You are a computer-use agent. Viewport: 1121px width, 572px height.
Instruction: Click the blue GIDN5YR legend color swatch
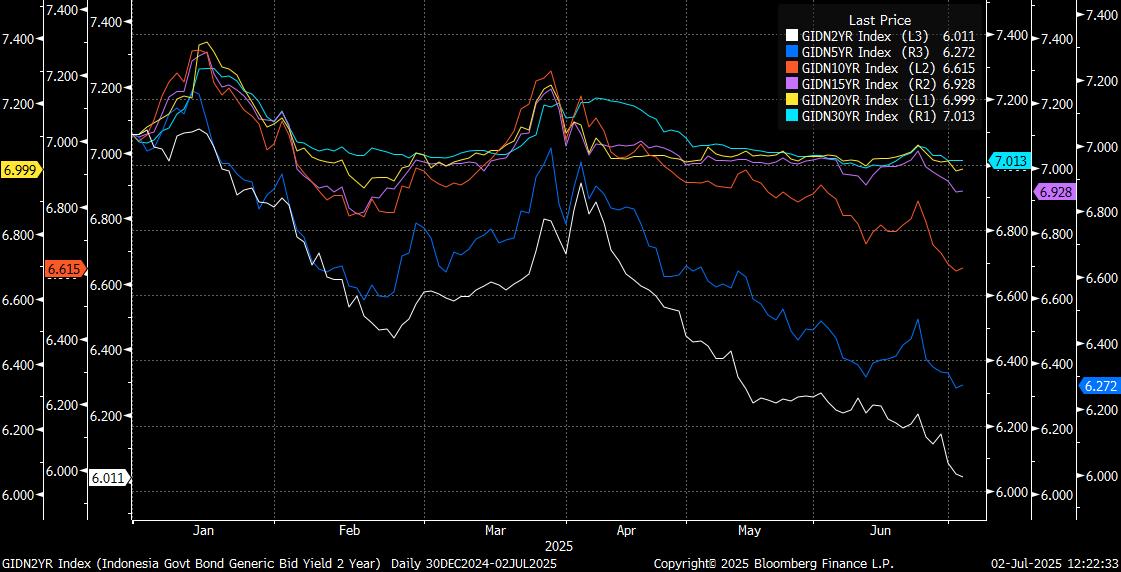coord(791,52)
